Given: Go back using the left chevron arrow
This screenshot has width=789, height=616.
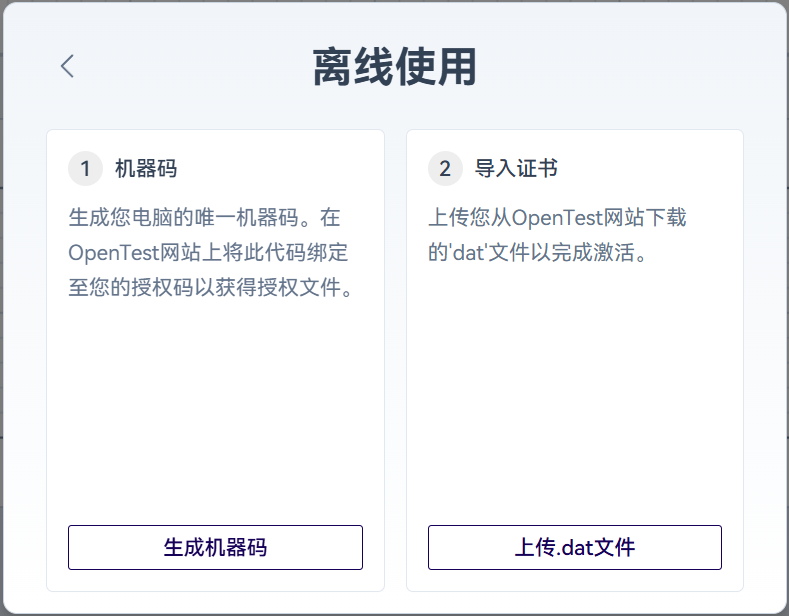Looking at the screenshot, I should pyautogui.click(x=67, y=67).
